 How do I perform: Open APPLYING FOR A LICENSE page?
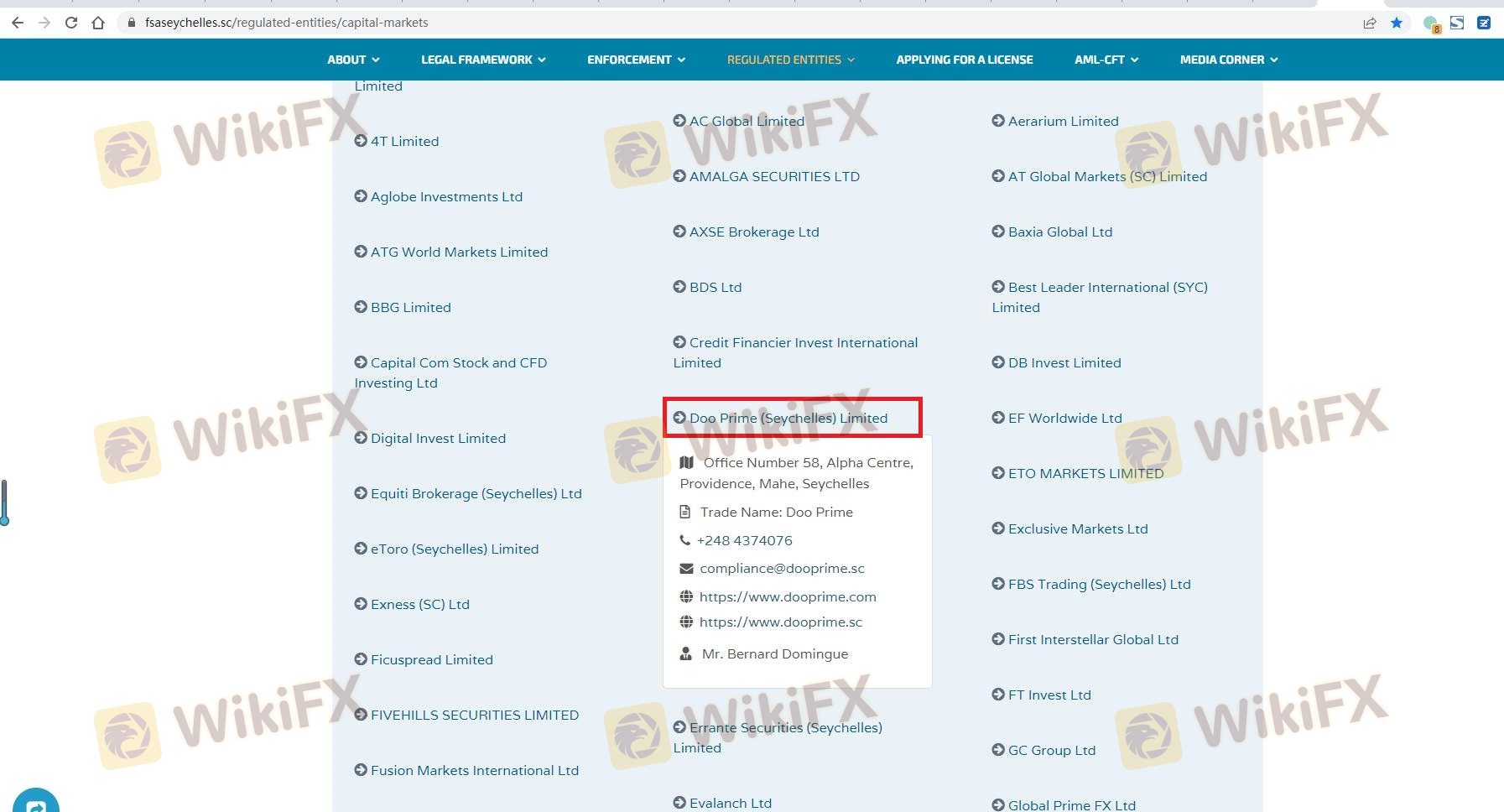coord(964,60)
